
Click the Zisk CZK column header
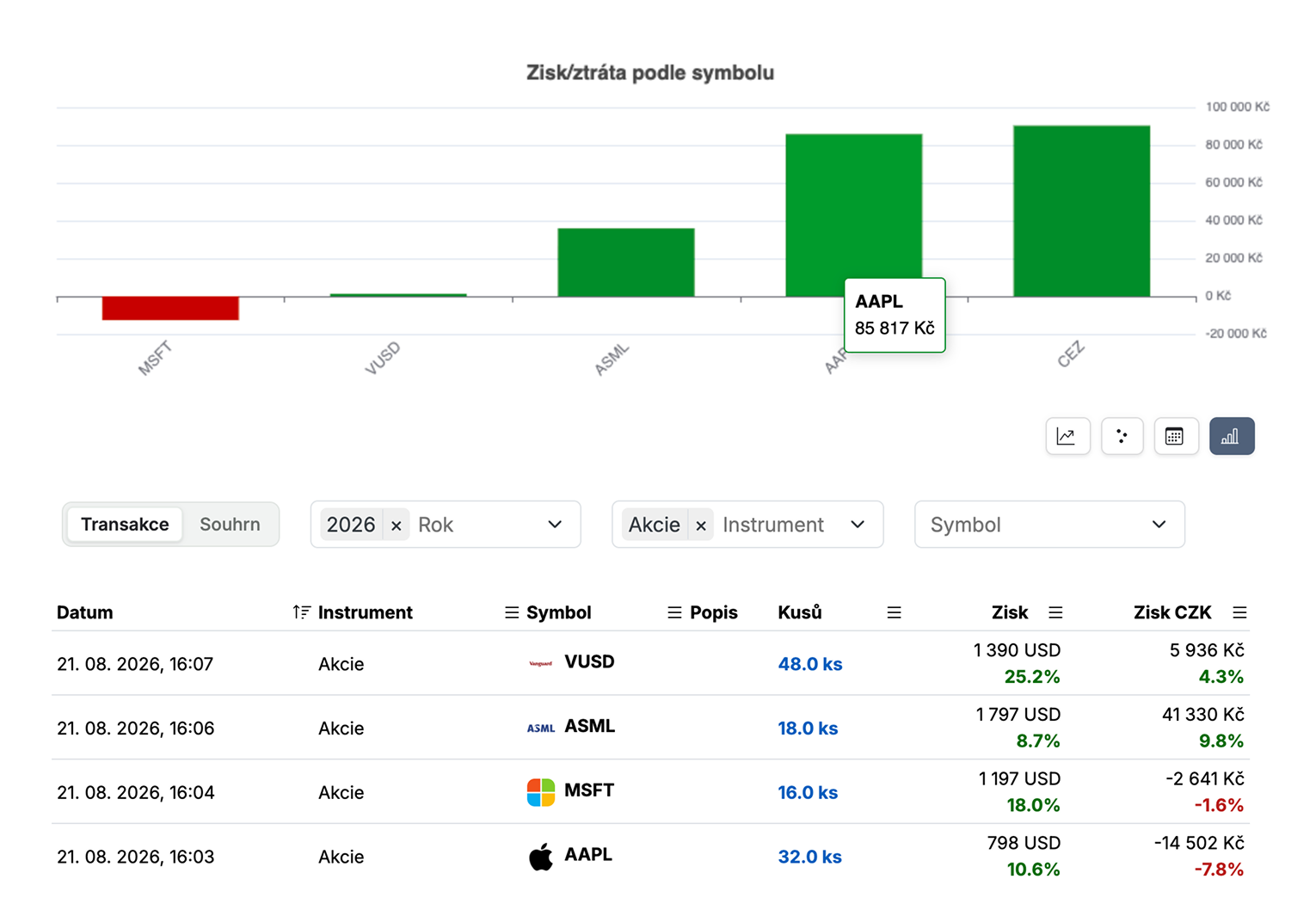[1172, 612]
